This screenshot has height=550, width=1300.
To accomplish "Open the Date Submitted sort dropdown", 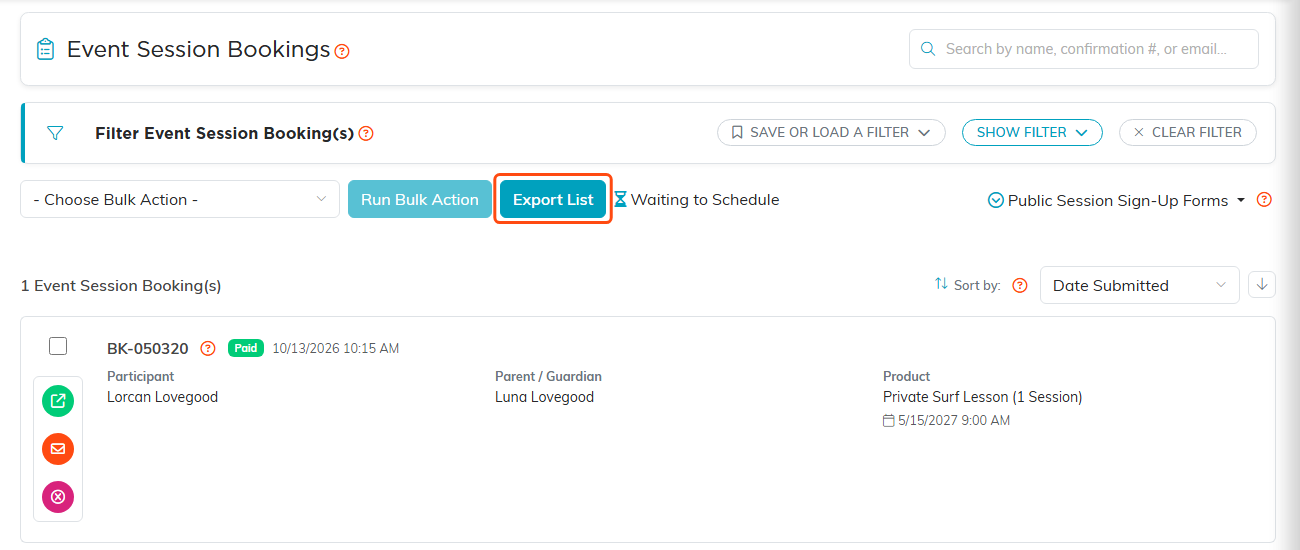I will (x=1140, y=285).
